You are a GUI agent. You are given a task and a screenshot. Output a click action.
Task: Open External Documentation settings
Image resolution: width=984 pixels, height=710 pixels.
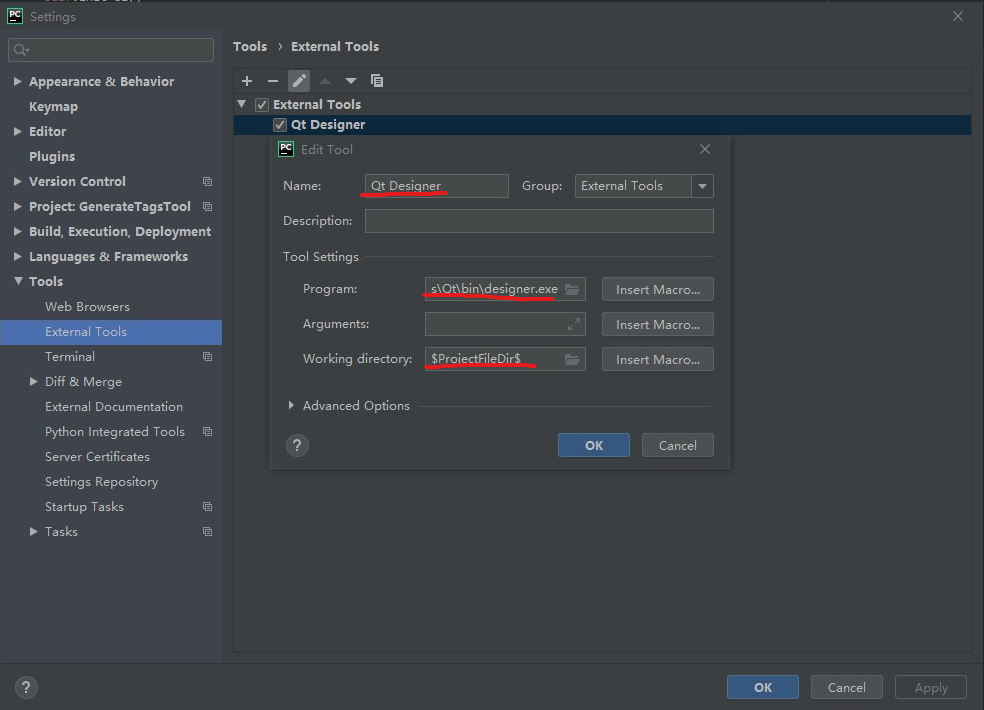[x=114, y=407]
